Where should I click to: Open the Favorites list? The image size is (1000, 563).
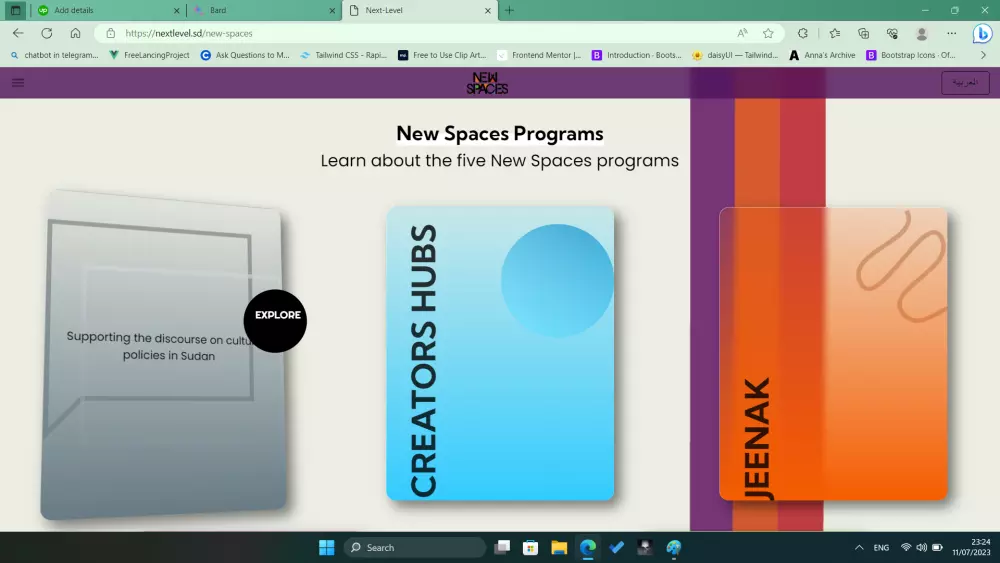835,33
